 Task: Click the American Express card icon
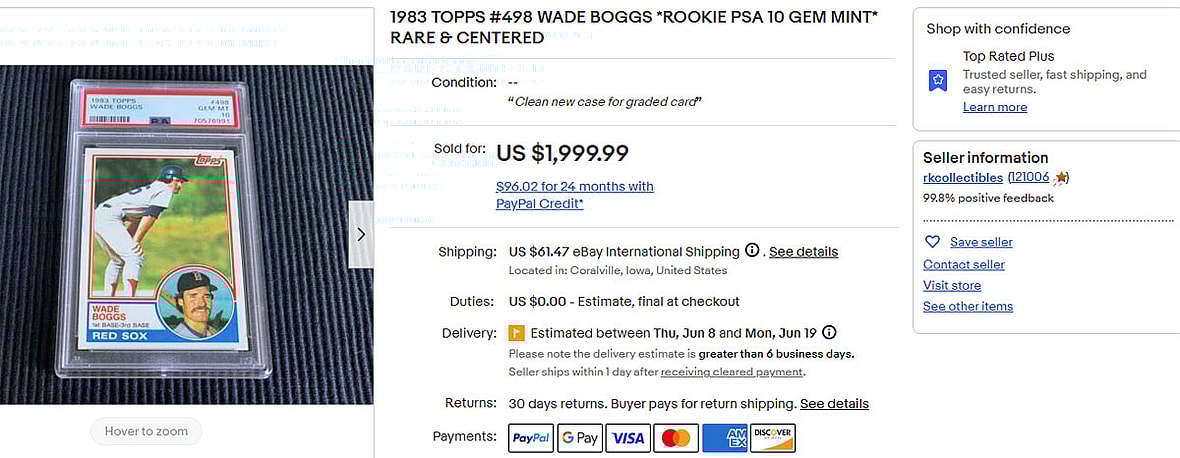pos(724,438)
